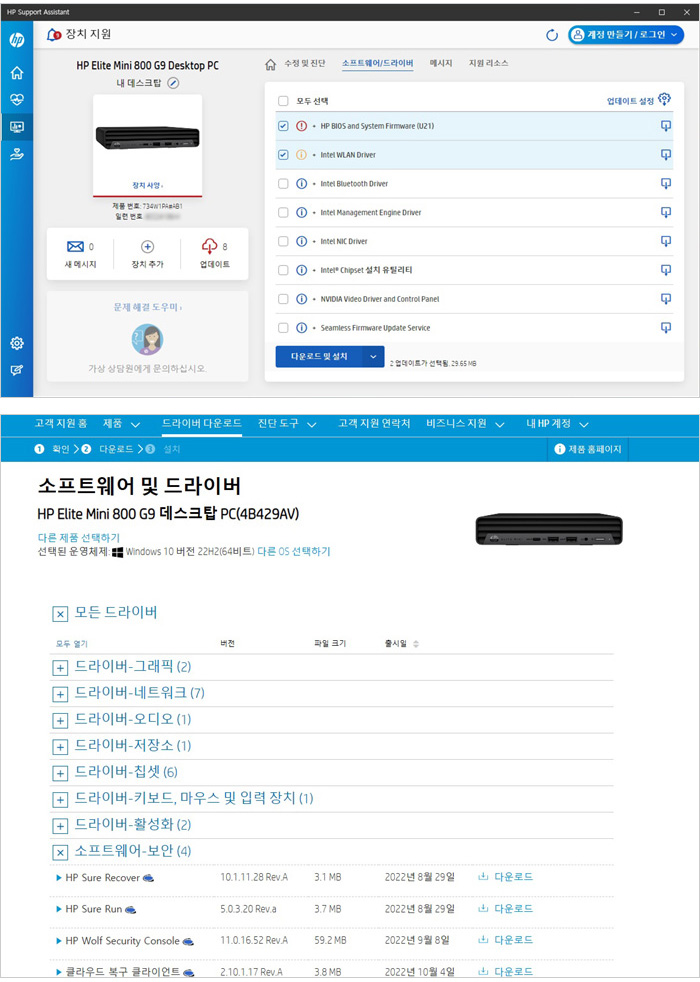Open the 장치 사양 link under the PC image

[x=147, y=185]
